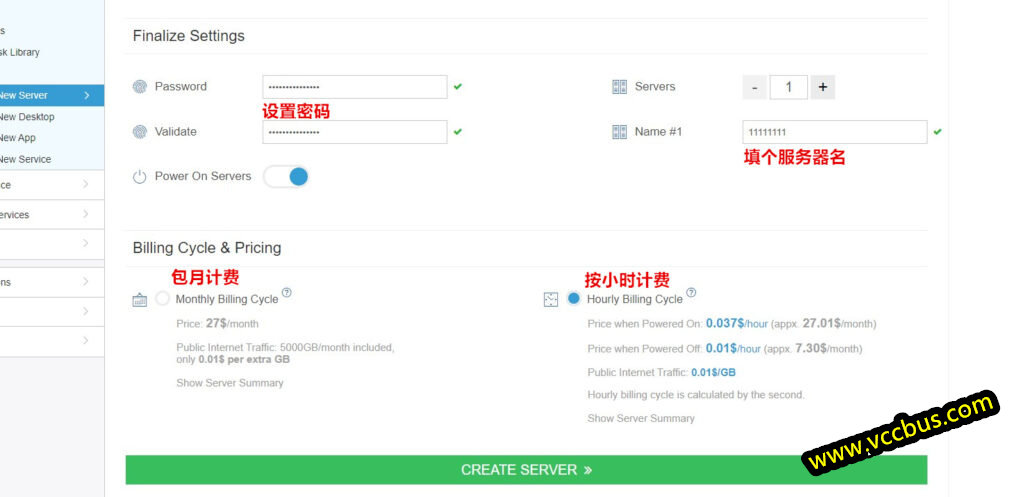Expand the New Server sidebar chevron

pyautogui.click(x=88, y=96)
